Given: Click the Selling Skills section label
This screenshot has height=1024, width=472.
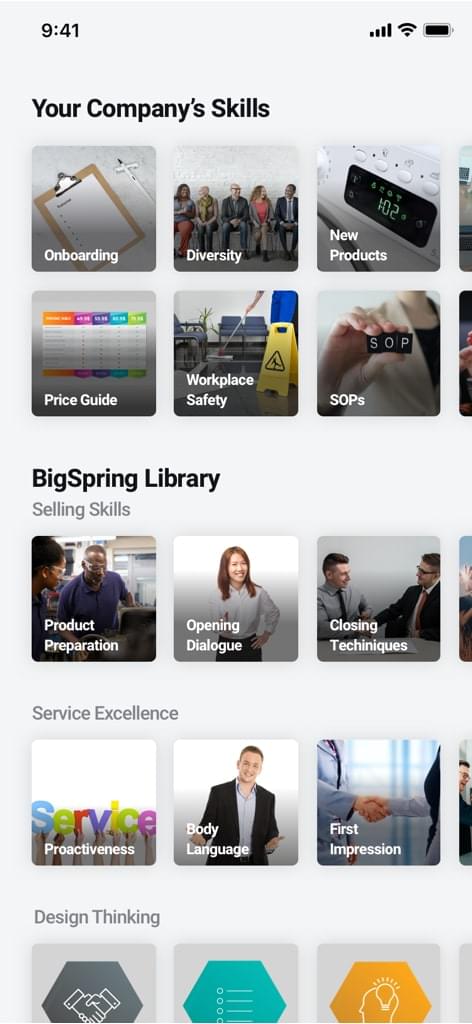Looking at the screenshot, I should point(81,509).
